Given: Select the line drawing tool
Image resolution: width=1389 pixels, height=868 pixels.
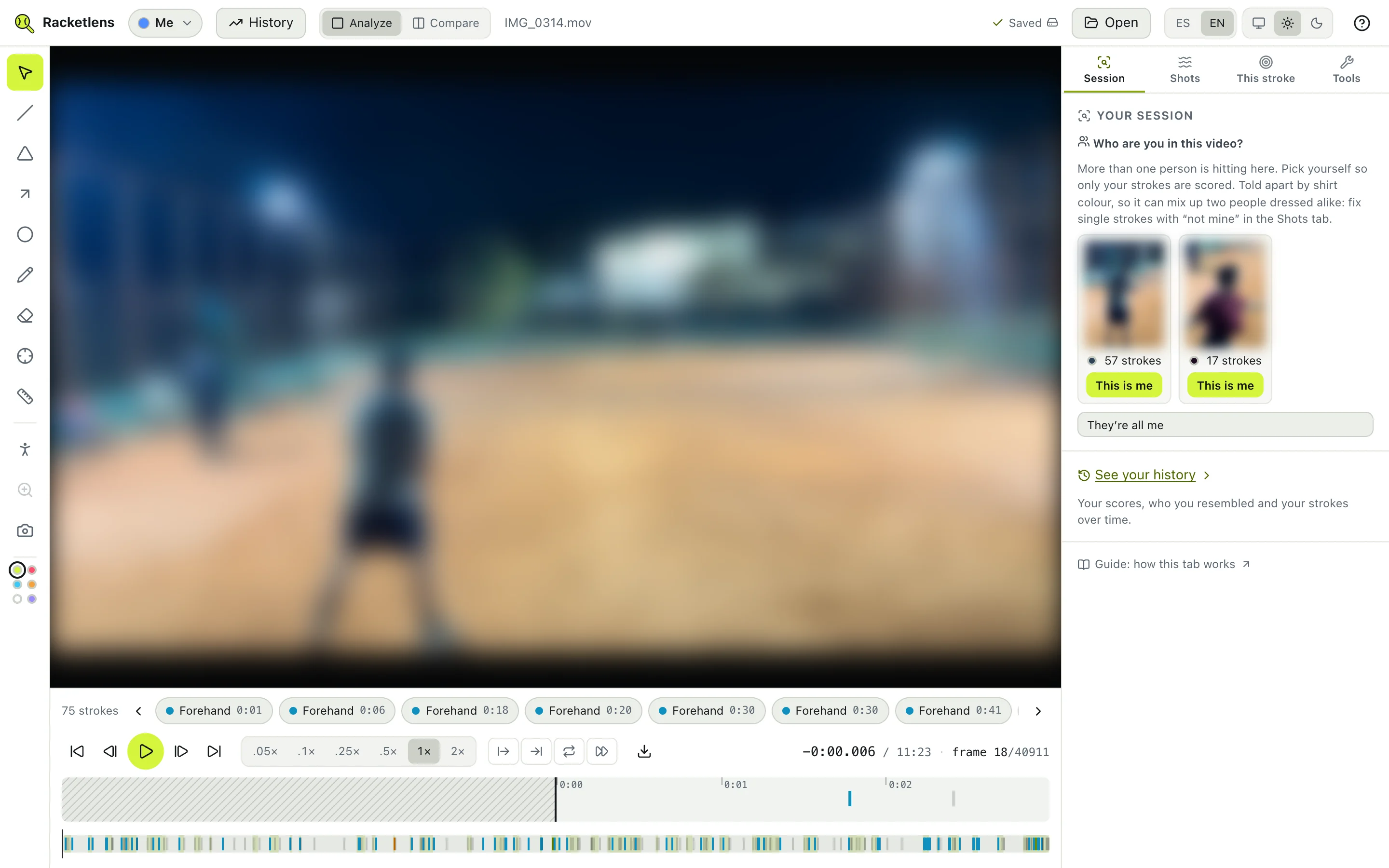Looking at the screenshot, I should [x=25, y=113].
